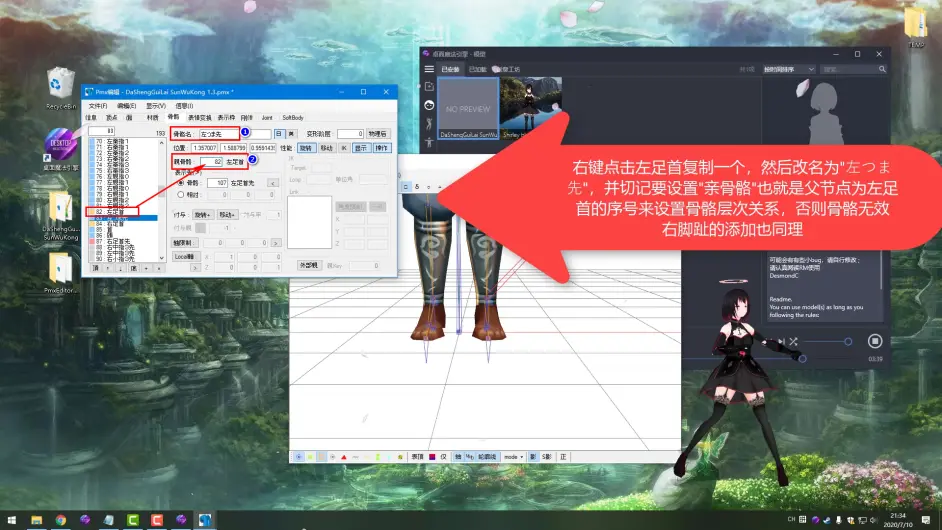Toggle the S影 viewport button
This screenshot has height=530, width=942.
coord(547,457)
